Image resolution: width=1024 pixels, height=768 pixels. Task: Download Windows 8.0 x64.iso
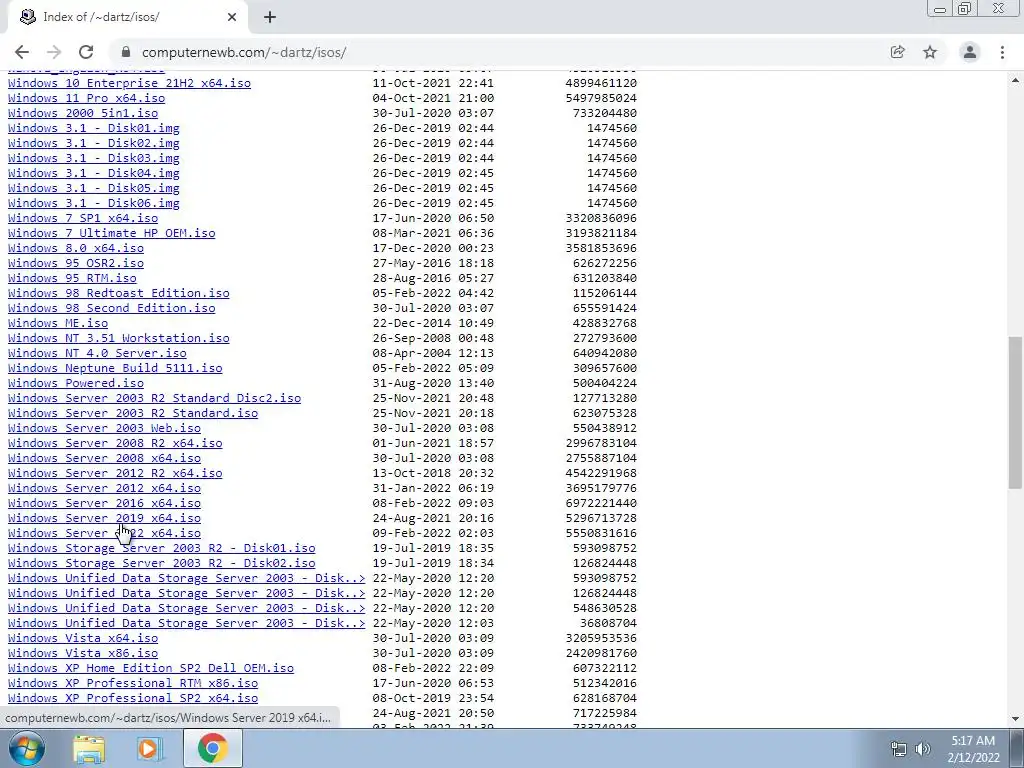coord(76,248)
